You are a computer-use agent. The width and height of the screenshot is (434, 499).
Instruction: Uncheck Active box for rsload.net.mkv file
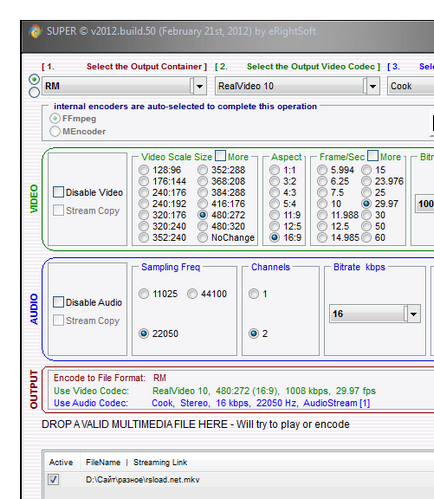(x=53, y=480)
